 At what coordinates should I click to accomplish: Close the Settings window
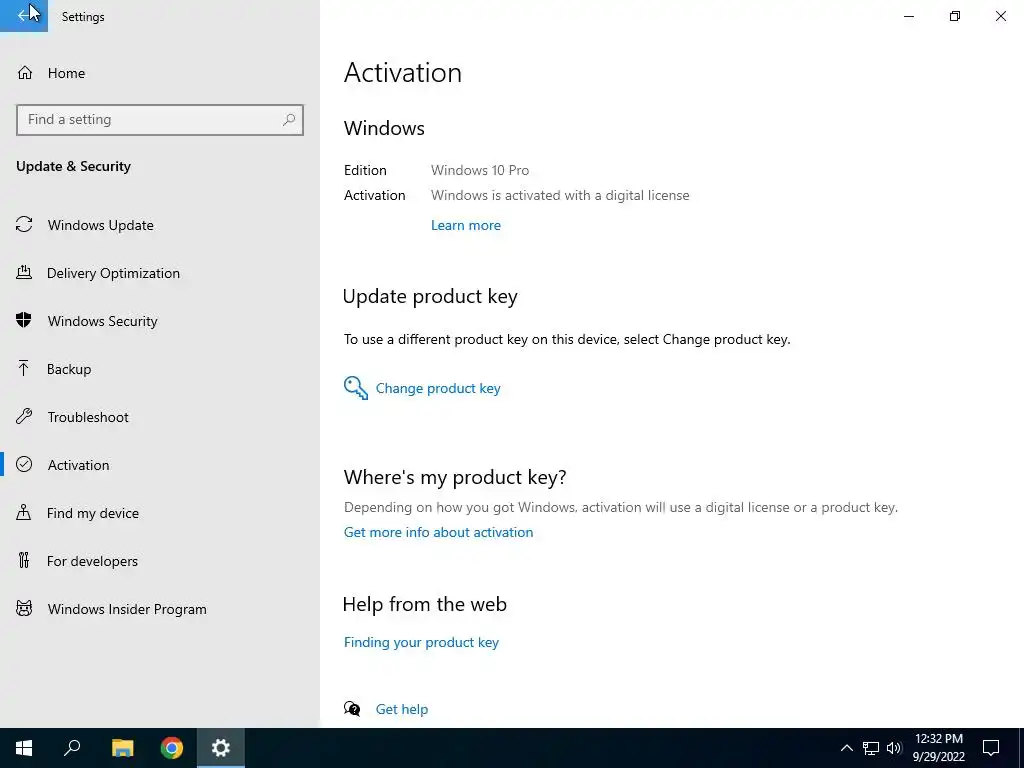coord(1000,16)
